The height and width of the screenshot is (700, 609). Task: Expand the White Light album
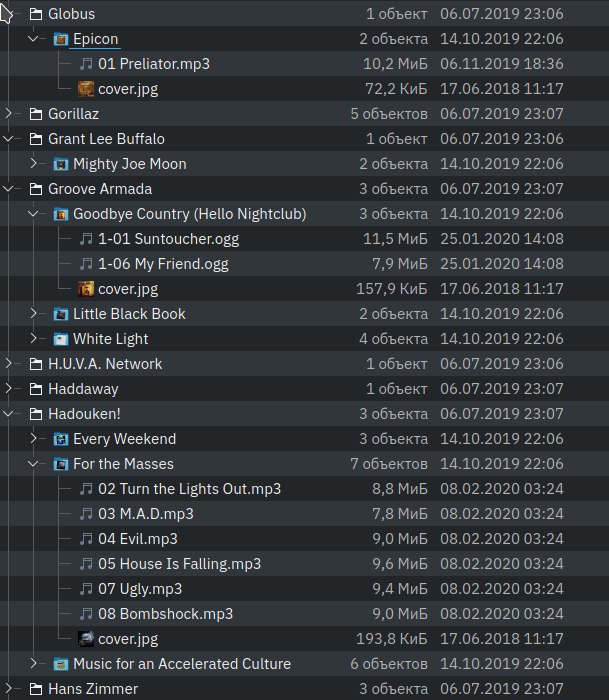(33, 338)
